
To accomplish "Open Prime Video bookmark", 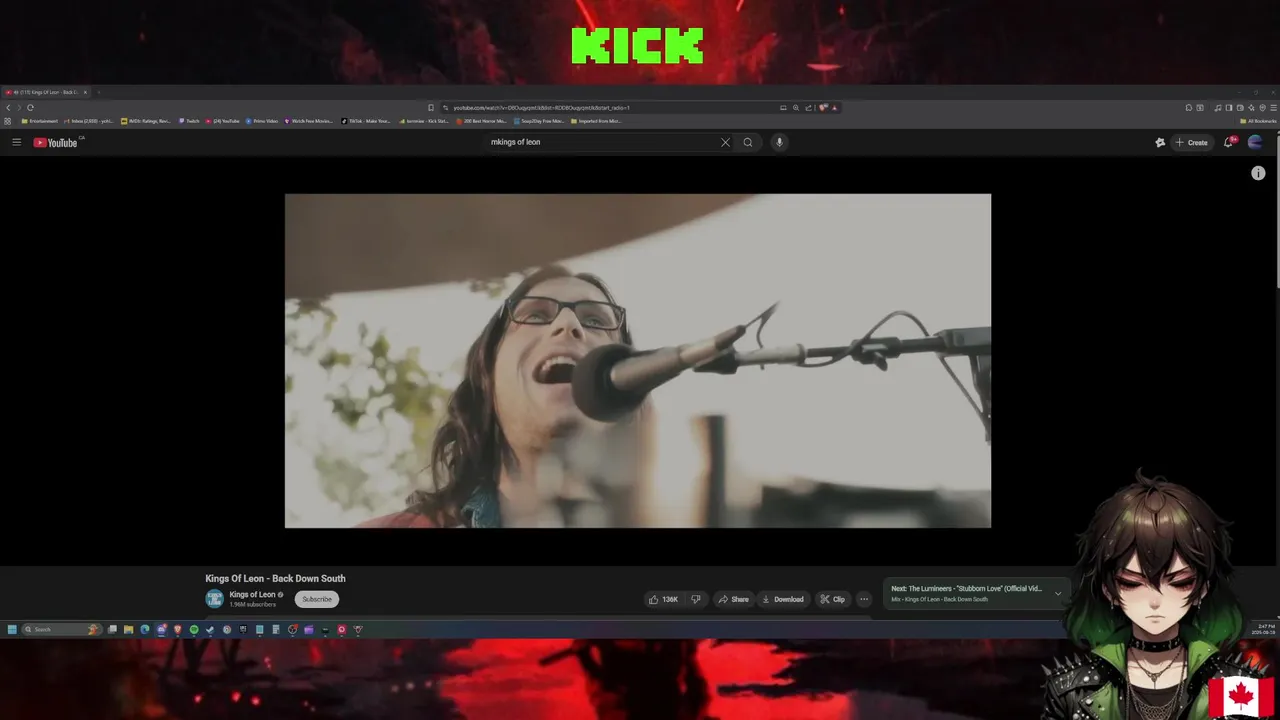I will click(x=262, y=121).
